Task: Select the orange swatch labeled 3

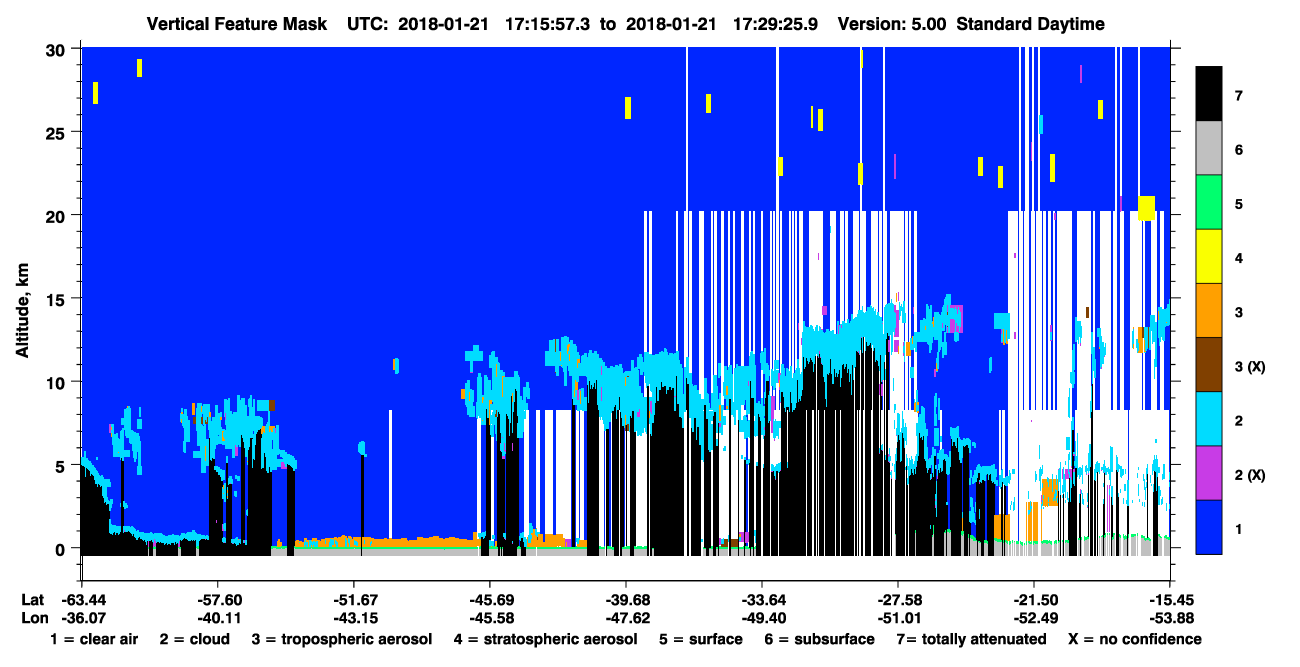Action: coord(1209,311)
